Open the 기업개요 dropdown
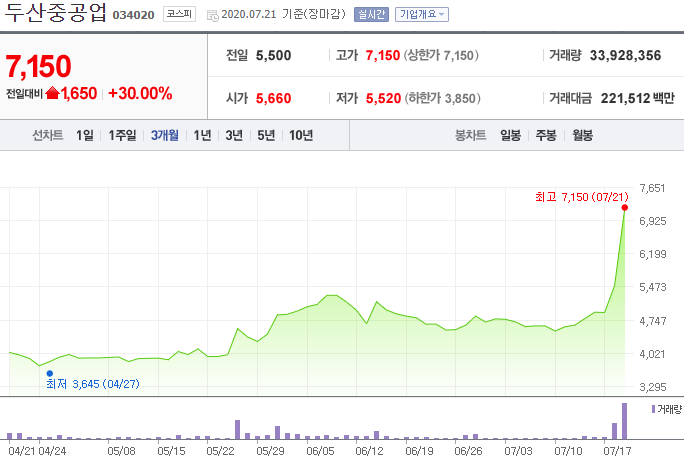Viewport: 684px width, 458px height. (422, 14)
